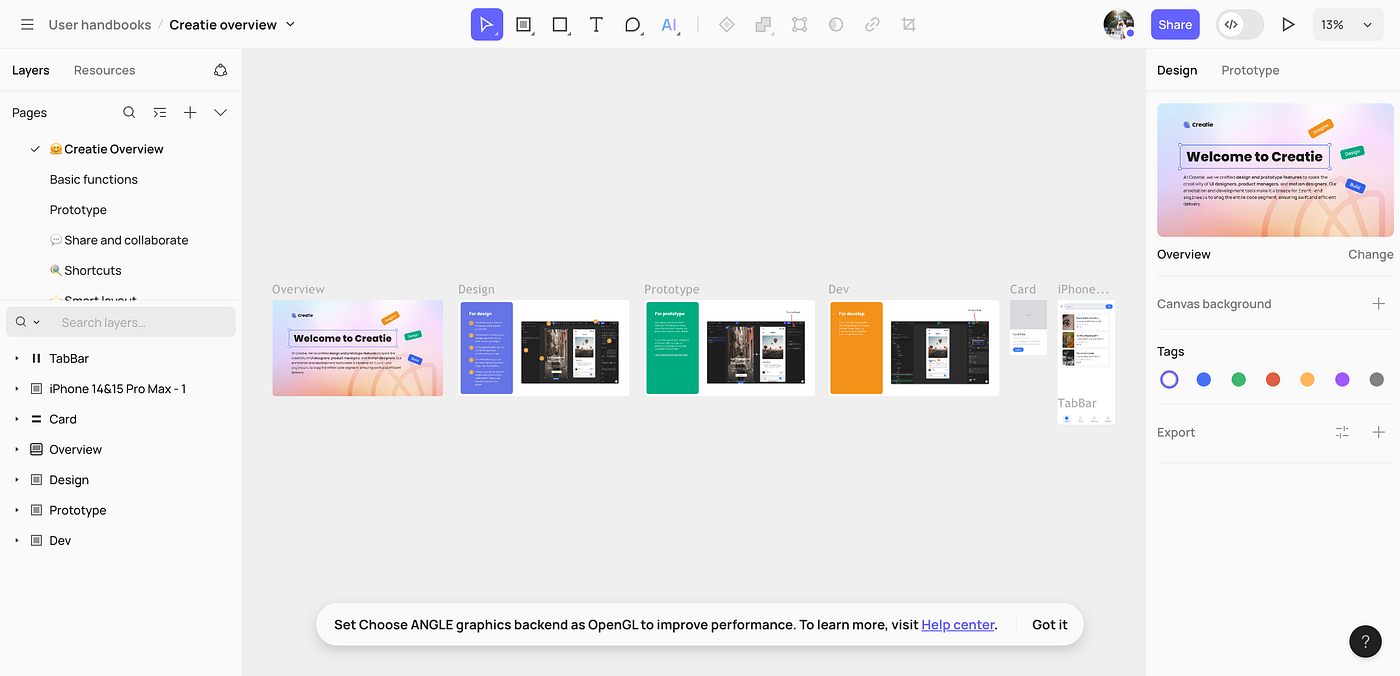Select the Text tool
The height and width of the screenshot is (676, 1400).
point(596,24)
